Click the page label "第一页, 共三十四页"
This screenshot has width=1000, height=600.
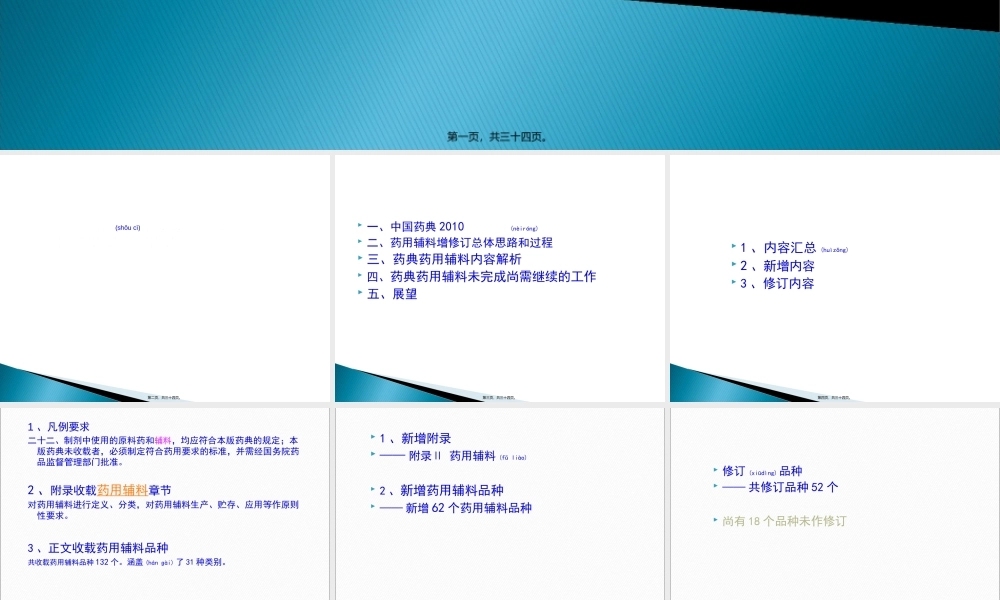click(497, 138)
